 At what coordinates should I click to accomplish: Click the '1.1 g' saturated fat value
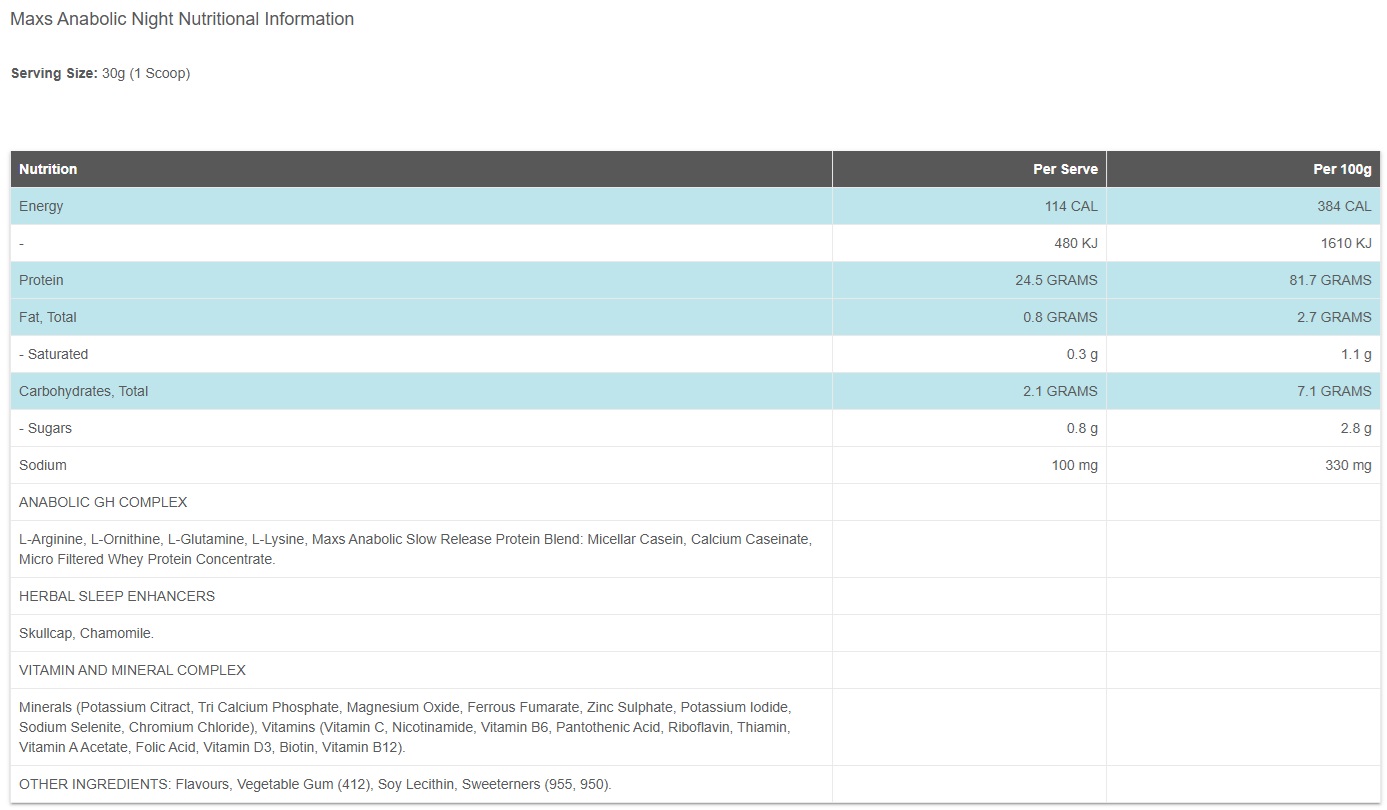click(1356, 354)
